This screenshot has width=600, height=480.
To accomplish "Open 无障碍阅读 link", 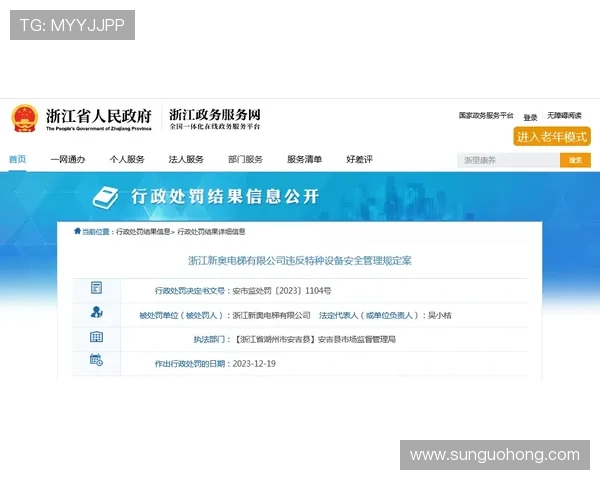I will 564,115.
